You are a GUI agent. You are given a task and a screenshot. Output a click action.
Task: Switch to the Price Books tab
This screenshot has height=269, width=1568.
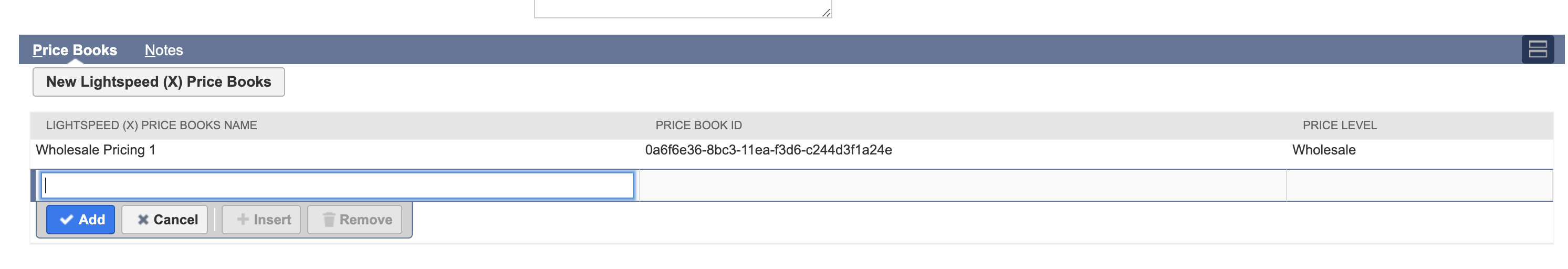point(74,50)
